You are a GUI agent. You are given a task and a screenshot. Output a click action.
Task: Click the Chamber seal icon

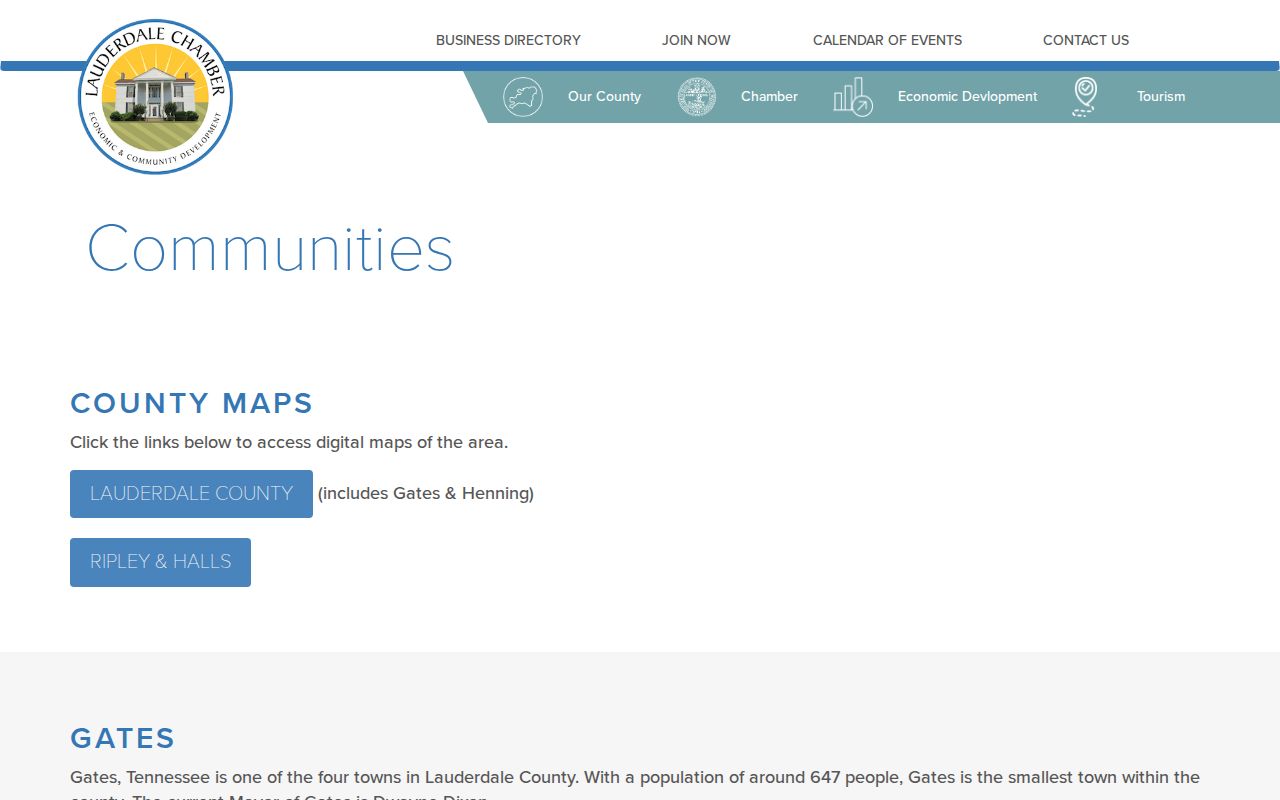(697, 97)
